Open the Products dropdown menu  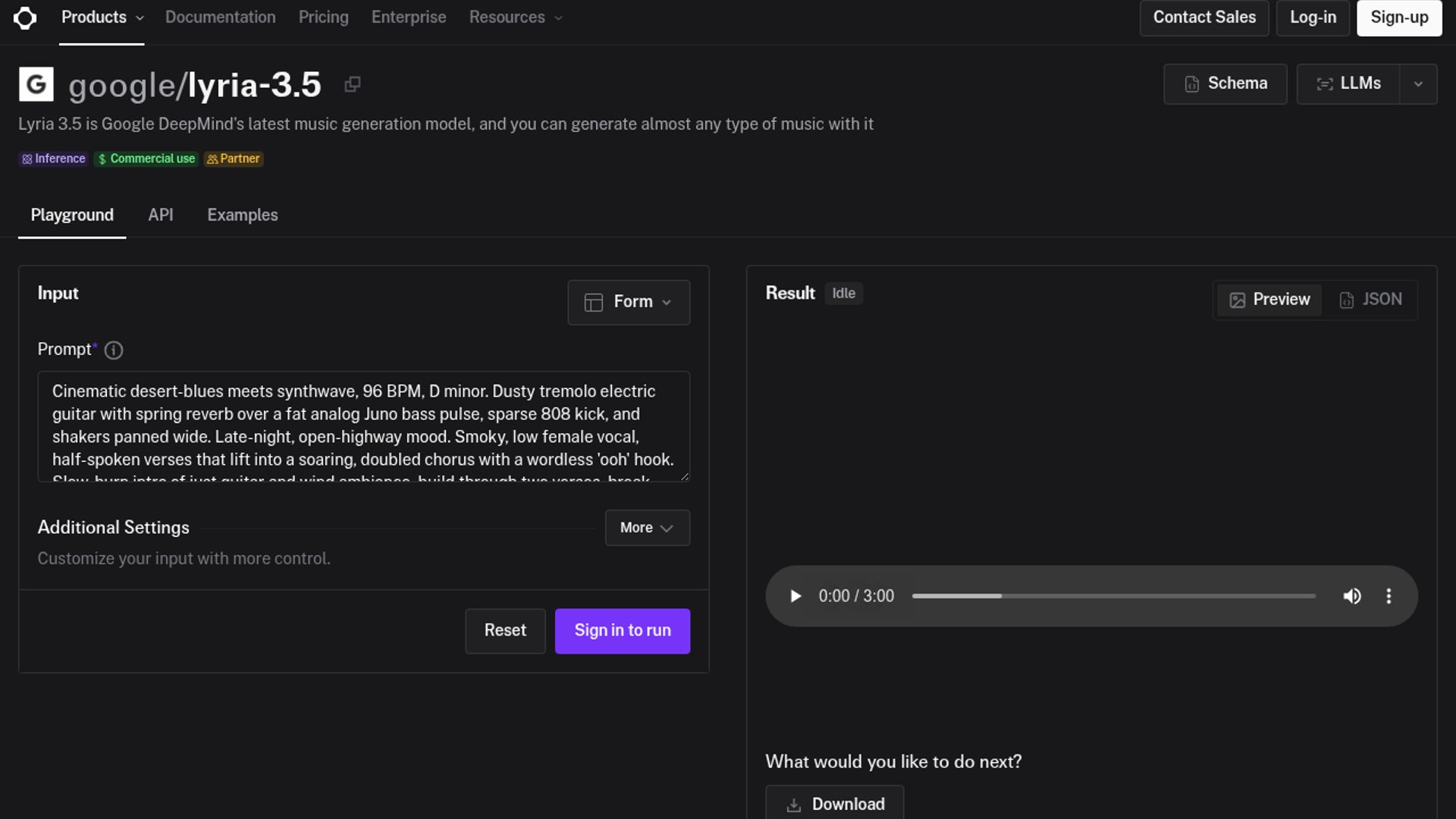[102, 17]
